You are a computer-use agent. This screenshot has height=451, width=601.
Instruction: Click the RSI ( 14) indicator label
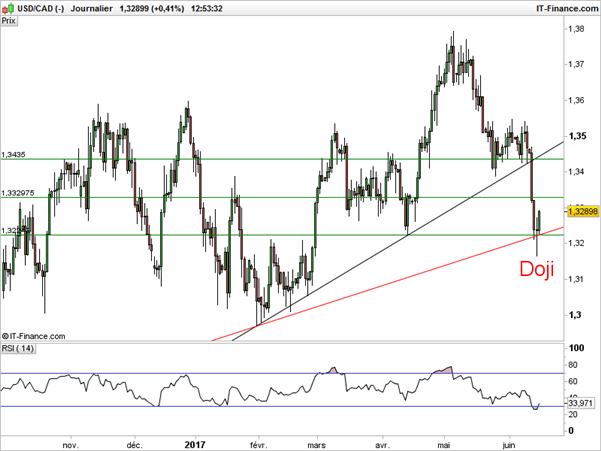[18, 348]
